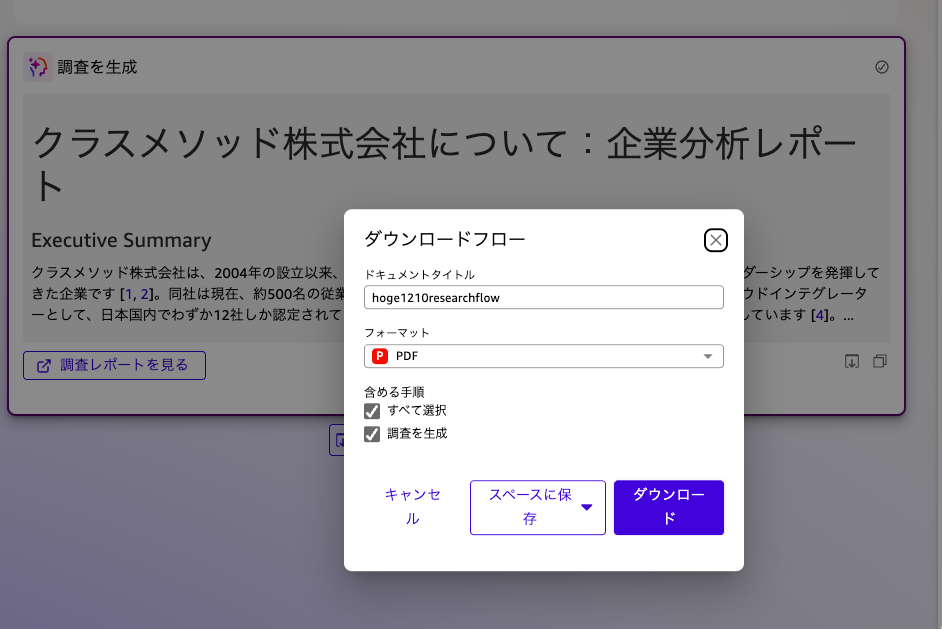Screen dimensions: 942x629
Task: Uncheck the 調査を生成 step checkbox
Action: tap(370, 433)
